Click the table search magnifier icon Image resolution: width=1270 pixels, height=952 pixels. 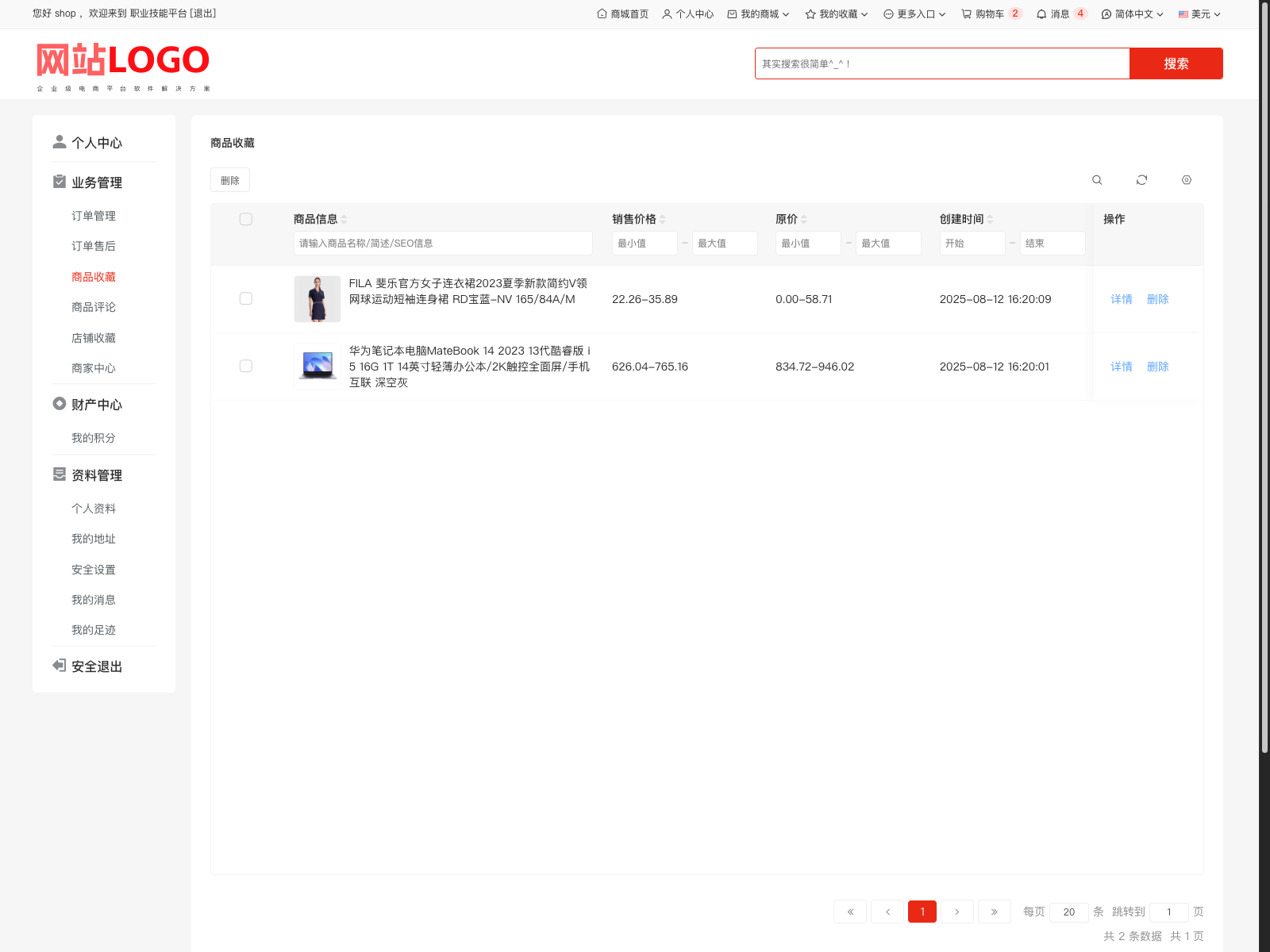point(1097,180)
